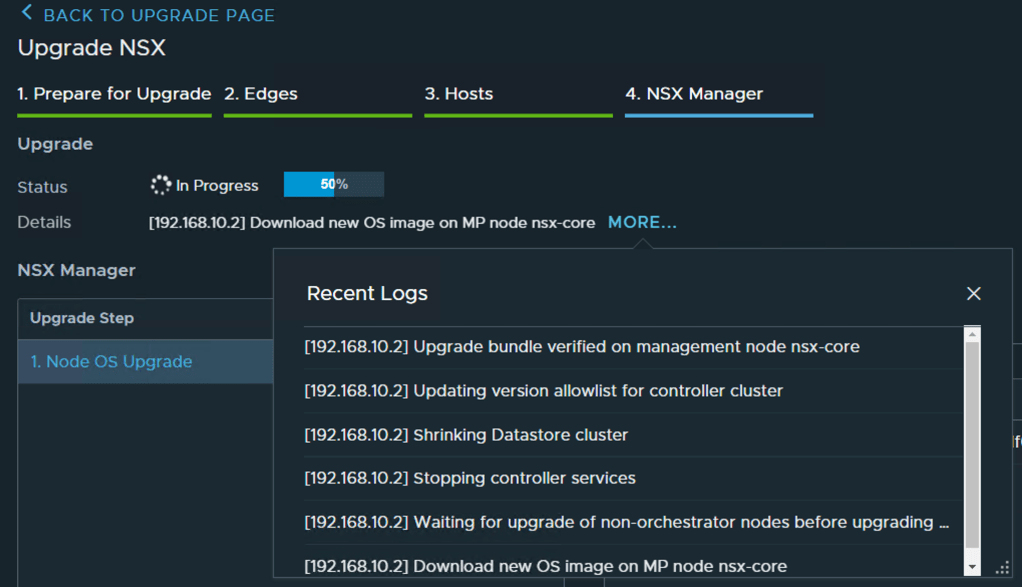Image resolution: width=1022 pixels, height=587 pixels.
Task: Close the Recent Logs popup
Action: click(x=973, y=293)
